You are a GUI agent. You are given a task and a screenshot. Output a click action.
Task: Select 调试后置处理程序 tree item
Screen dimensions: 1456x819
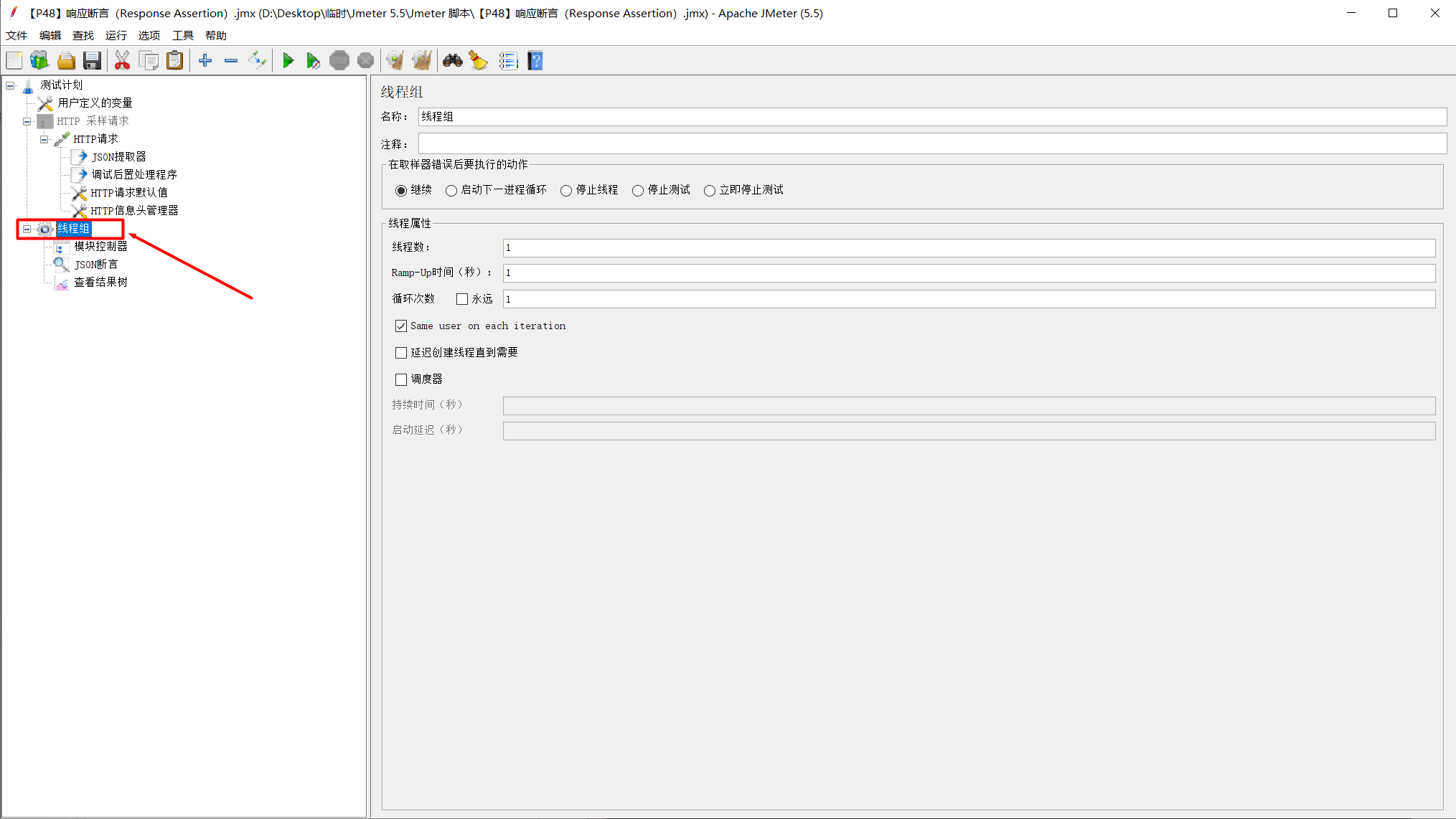[x=134, y=175]
